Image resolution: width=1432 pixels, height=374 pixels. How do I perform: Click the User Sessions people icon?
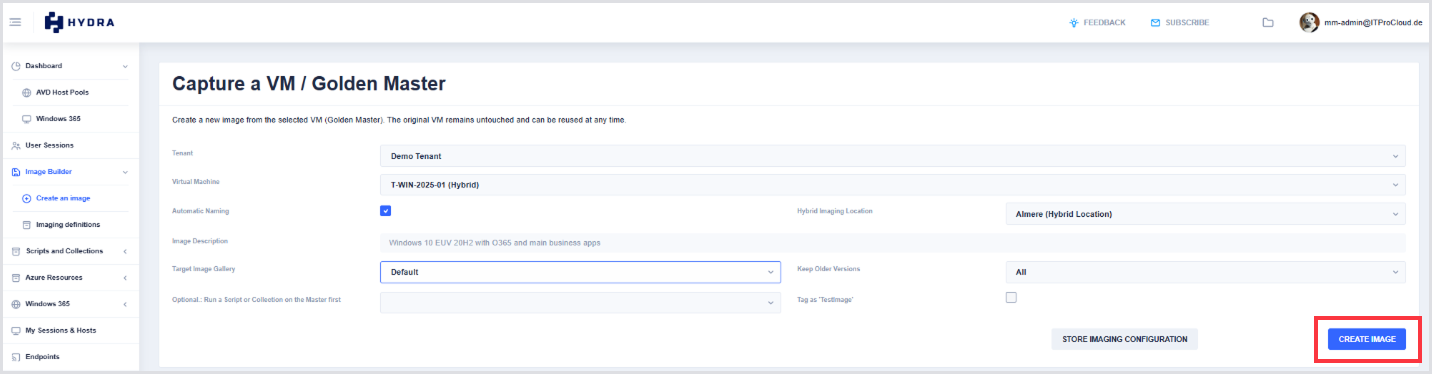(x=16, y=146)
